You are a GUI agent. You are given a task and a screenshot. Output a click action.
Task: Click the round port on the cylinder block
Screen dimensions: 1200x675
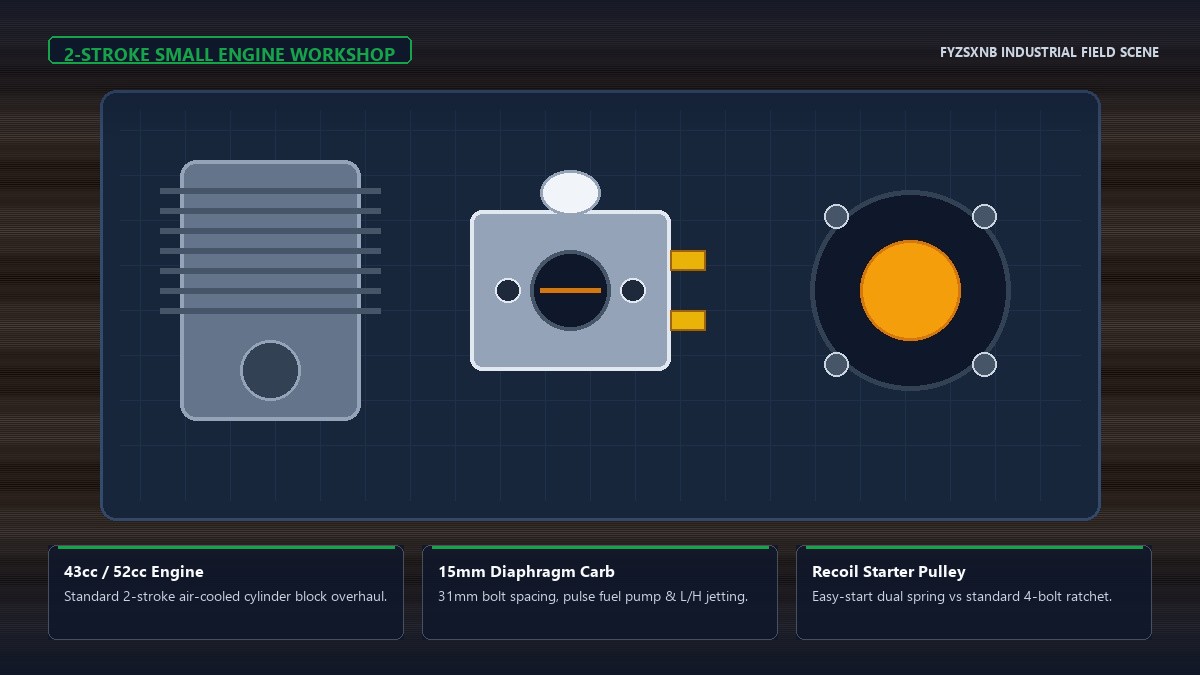[270, 370]
